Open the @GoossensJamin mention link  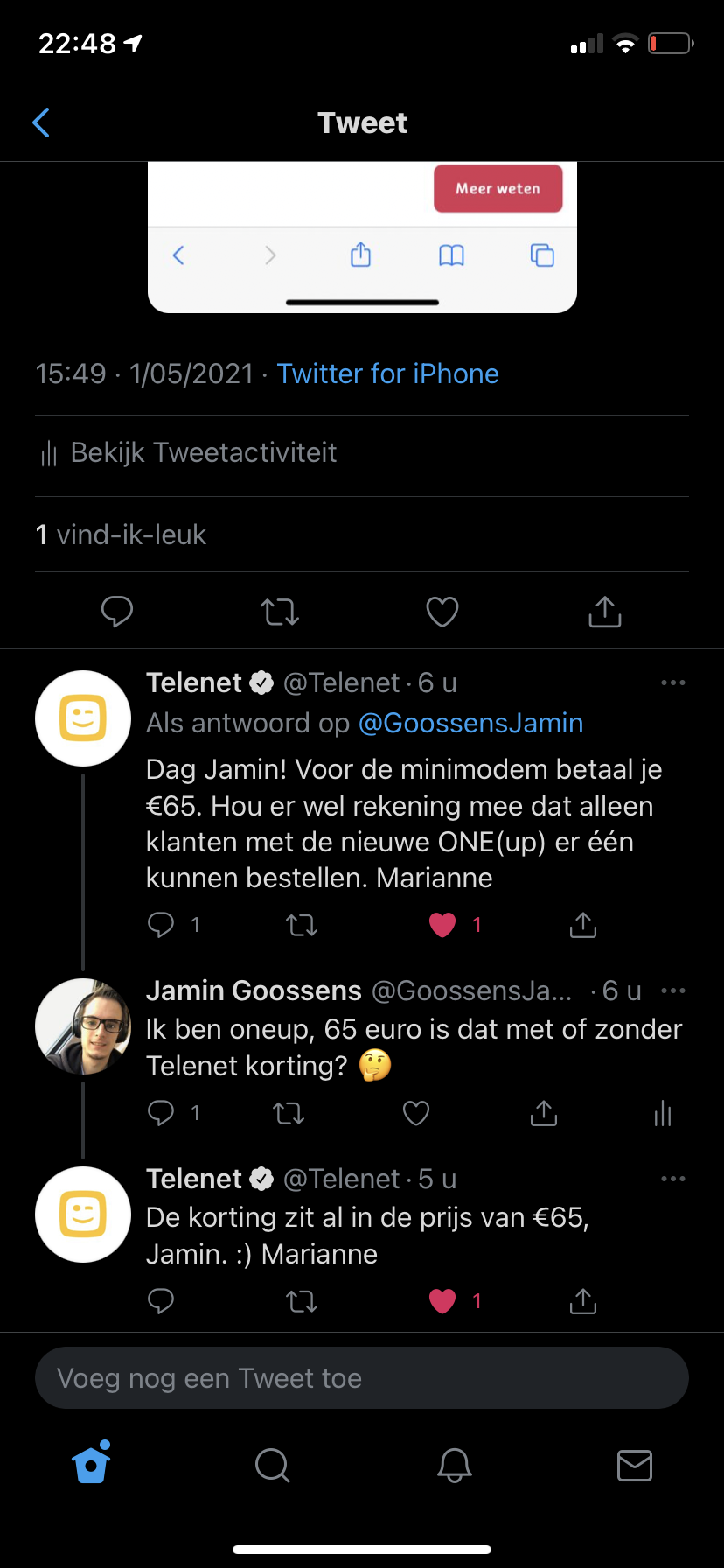(470, 723)
